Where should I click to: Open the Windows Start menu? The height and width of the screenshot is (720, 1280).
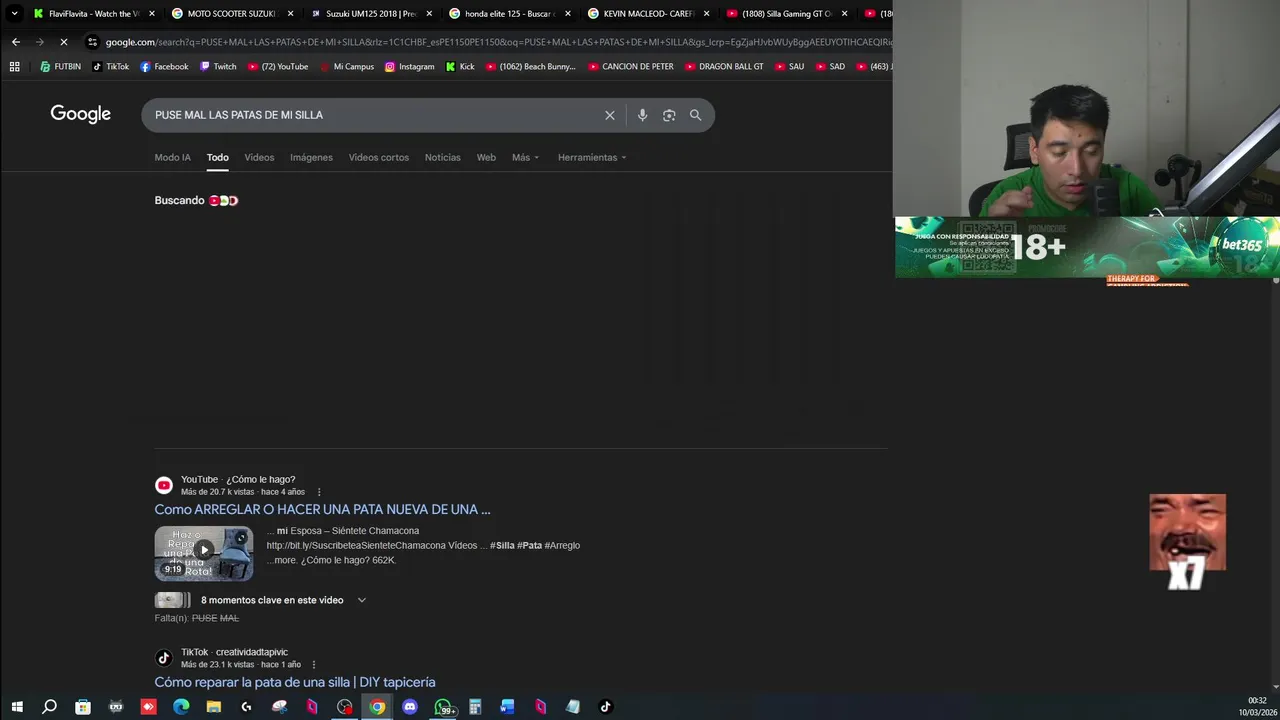(x=16, y=707)
